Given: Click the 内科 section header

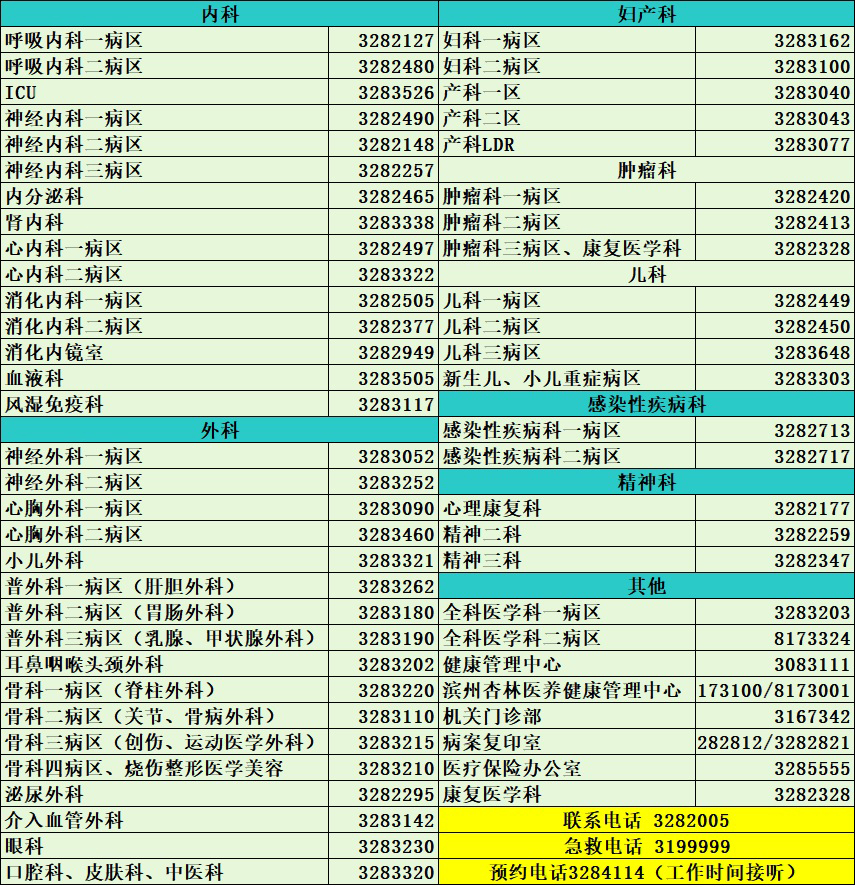Looking at the screenshot, I should coord(219,14).
